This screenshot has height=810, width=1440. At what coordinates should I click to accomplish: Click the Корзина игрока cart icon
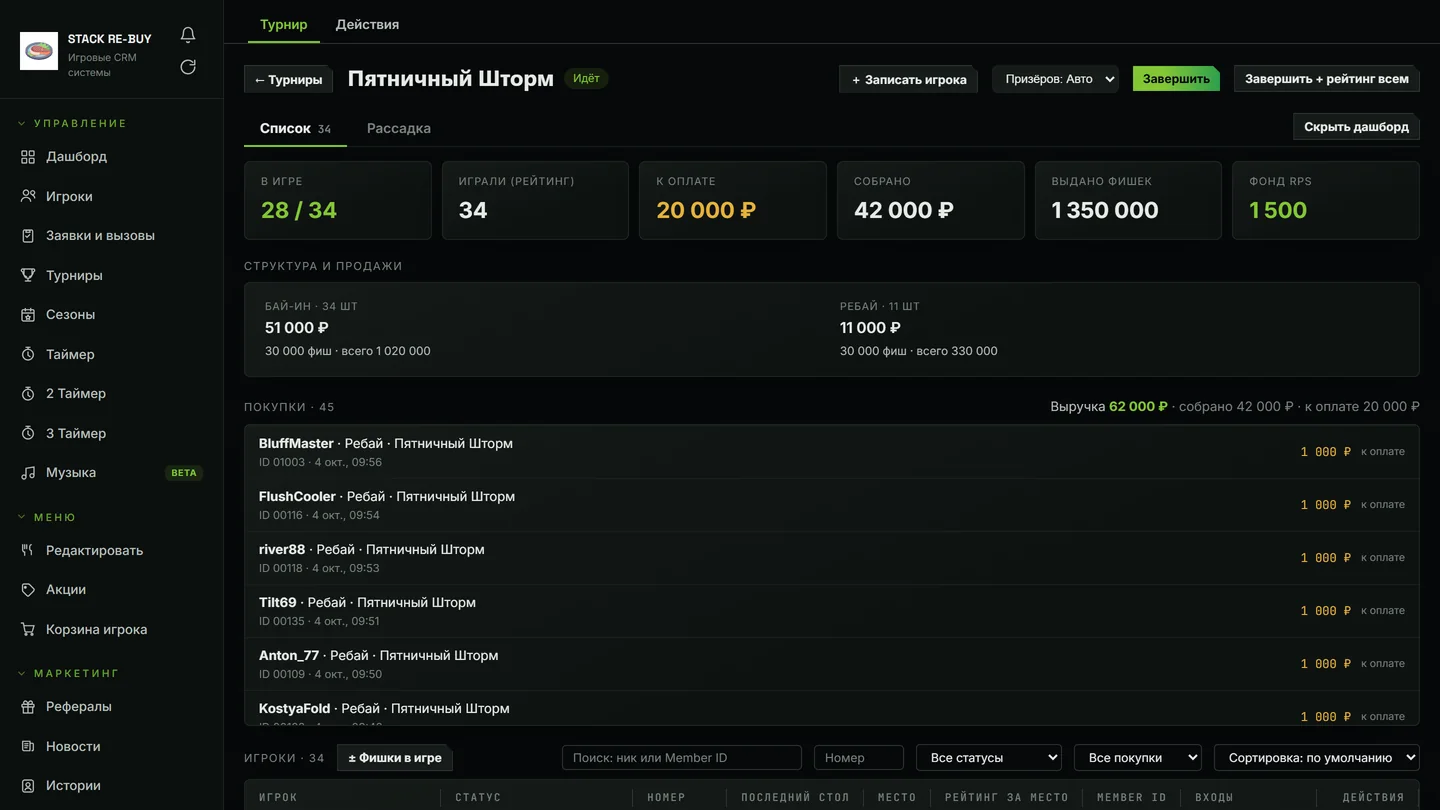pyautogui.click(x=28, y=629)
